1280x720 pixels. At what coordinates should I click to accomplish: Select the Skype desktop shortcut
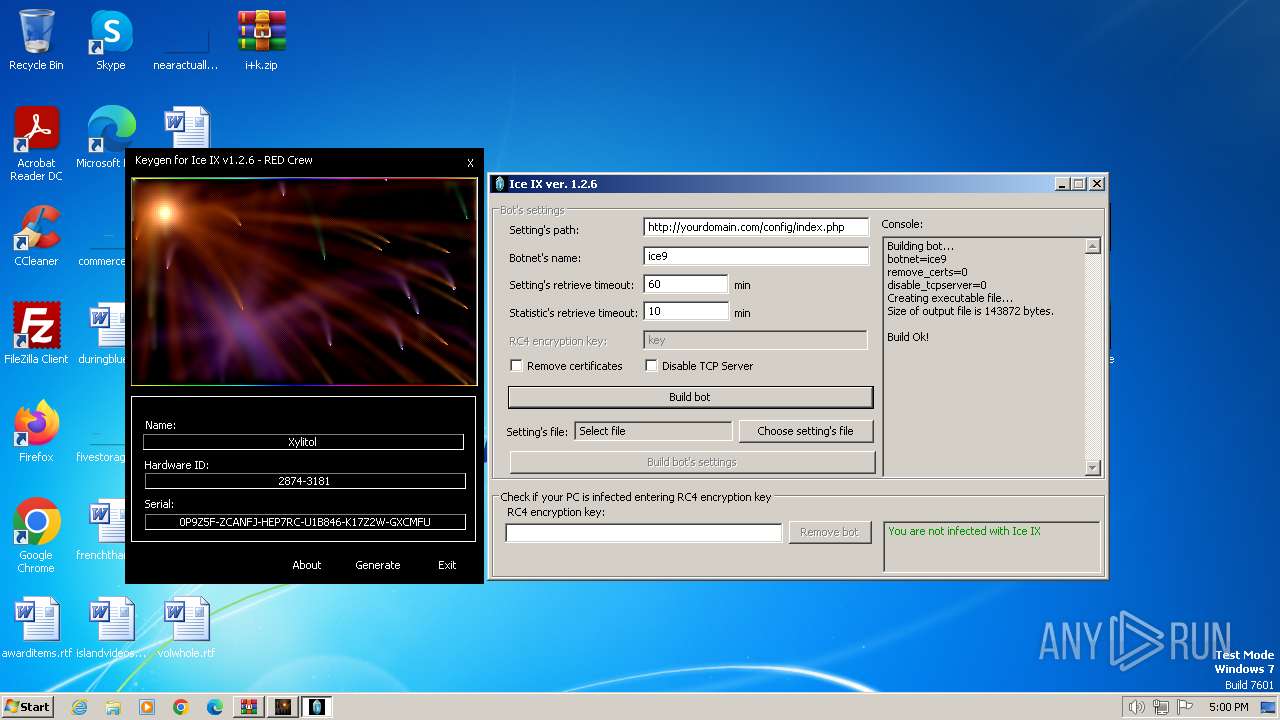pyautogui.click(x=110, y=41)
